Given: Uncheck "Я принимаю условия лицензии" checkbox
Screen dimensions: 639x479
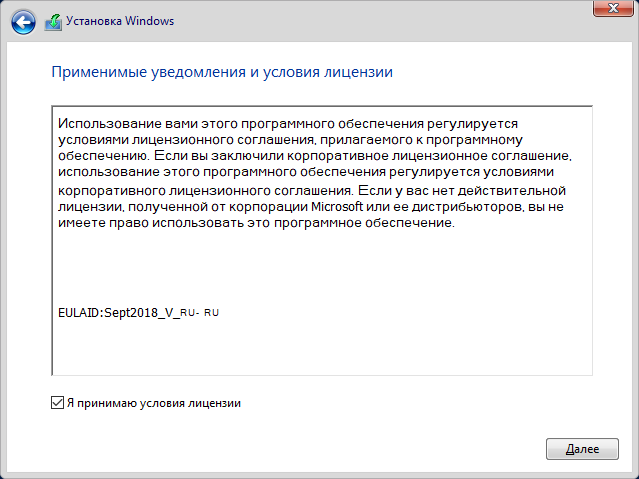Looking at the screenshot, I should click(57, 402).
